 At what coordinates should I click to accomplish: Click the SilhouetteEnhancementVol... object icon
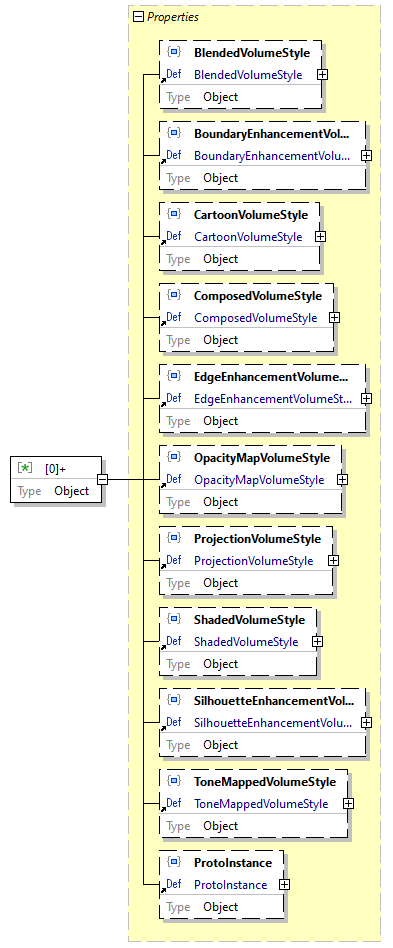pyautogui.click(x=174, y=700)
